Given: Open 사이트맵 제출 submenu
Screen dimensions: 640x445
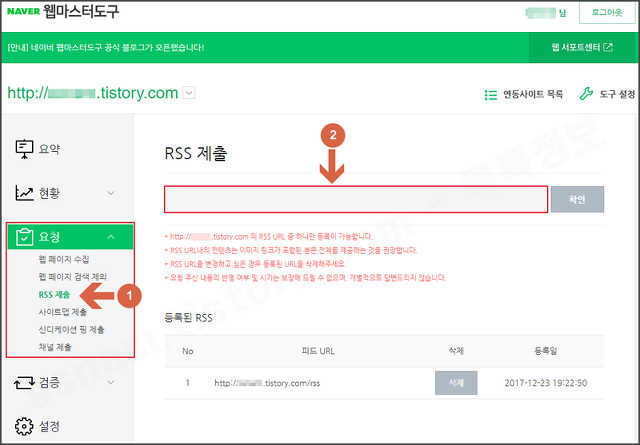Looking at the screenshot, I should pos(62,312).
